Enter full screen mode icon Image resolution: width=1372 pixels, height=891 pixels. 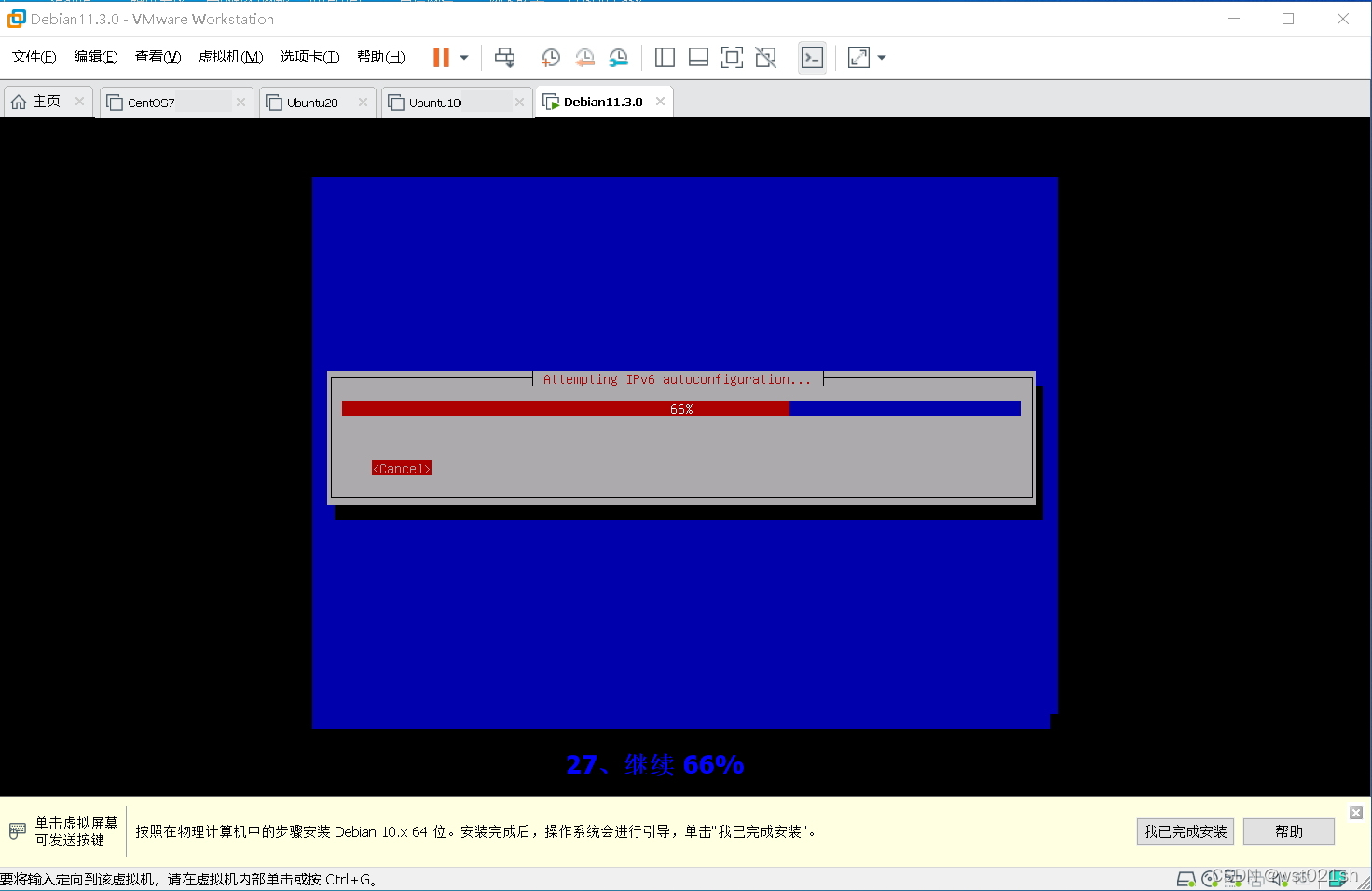[733, 58]
